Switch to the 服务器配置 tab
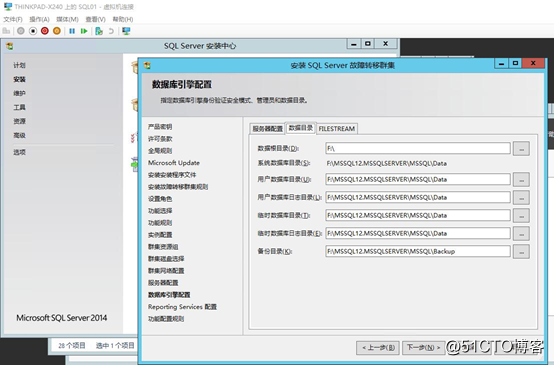This screenshot has height=365, width=554. pyautogui.click(x=267, y=129)
